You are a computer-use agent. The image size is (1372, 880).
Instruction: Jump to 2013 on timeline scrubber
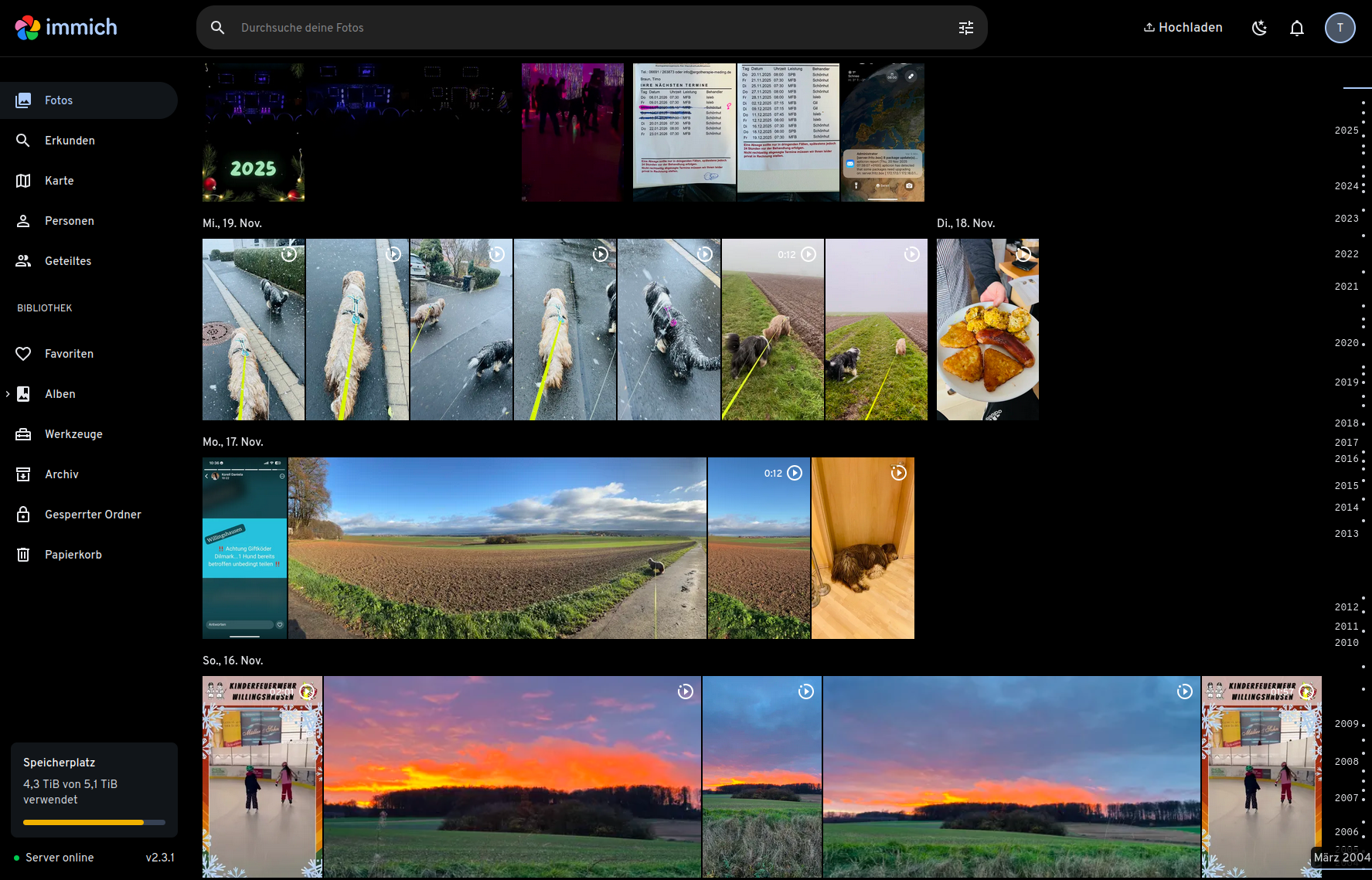pyautogui.click(x=1346, y=534)
